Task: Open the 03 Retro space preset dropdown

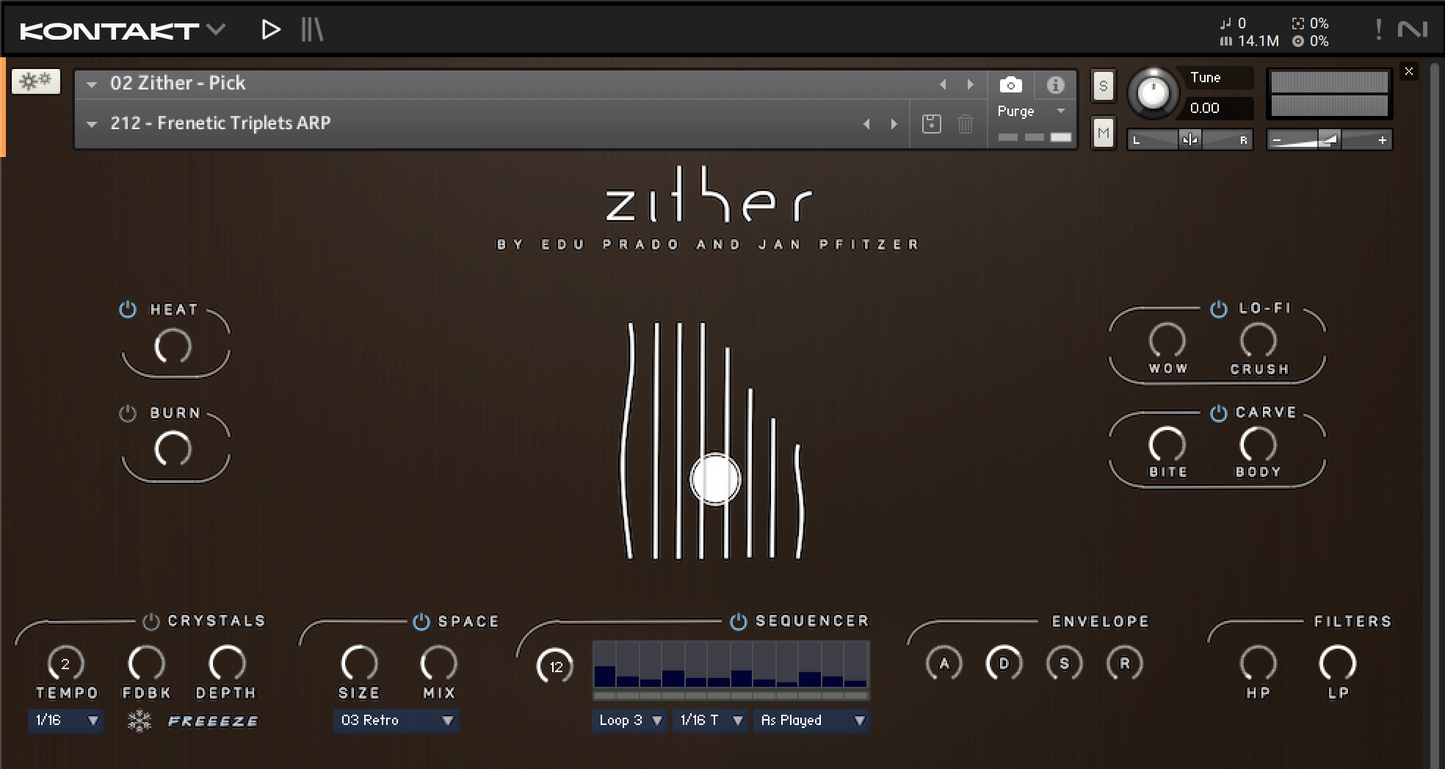Action: [395, 720]
